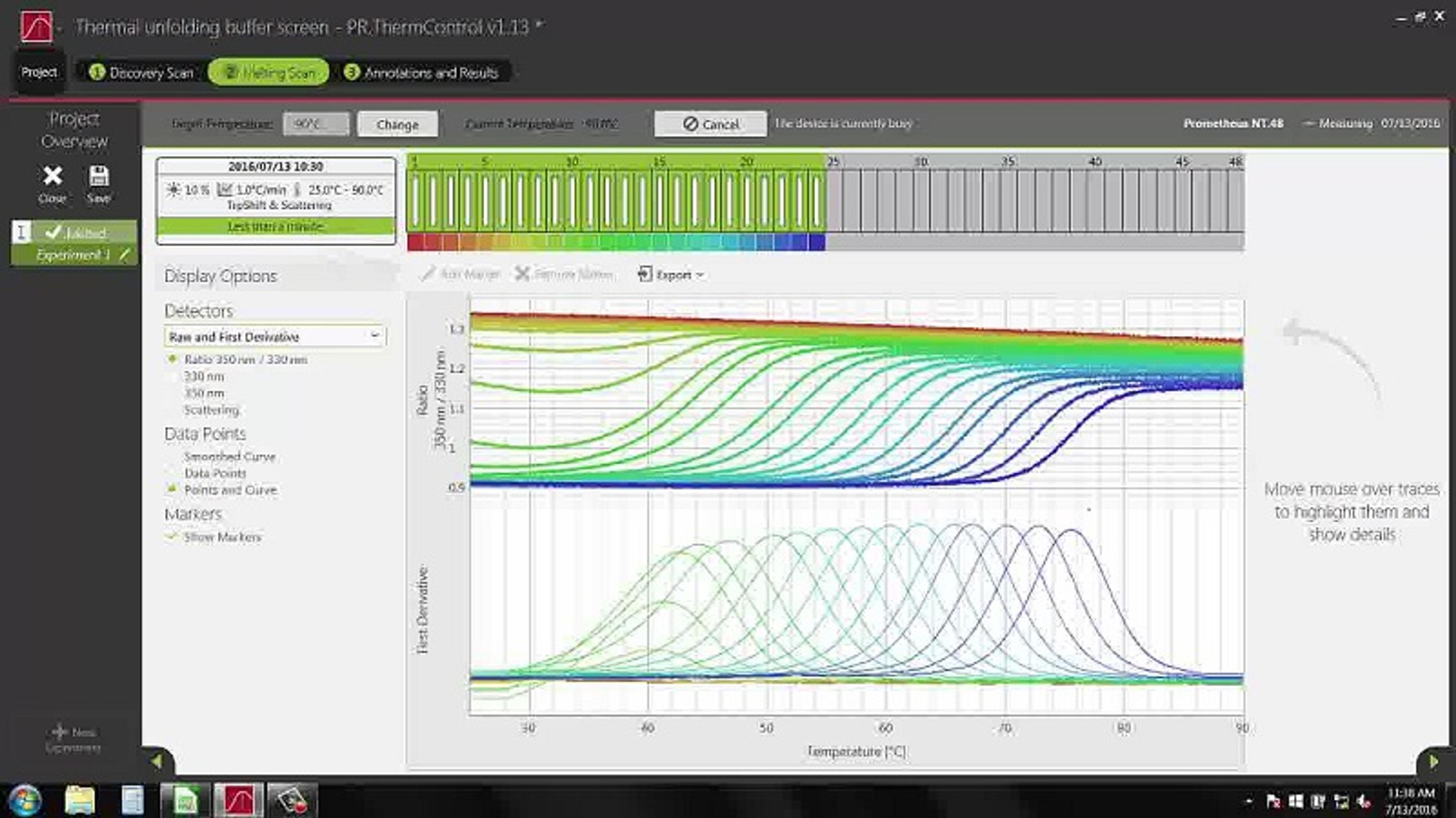Image resolution: width=1456 pixels, height=818 pixels.
Task: Click the NanoTemper app logo icon
Action: [37, 27]
